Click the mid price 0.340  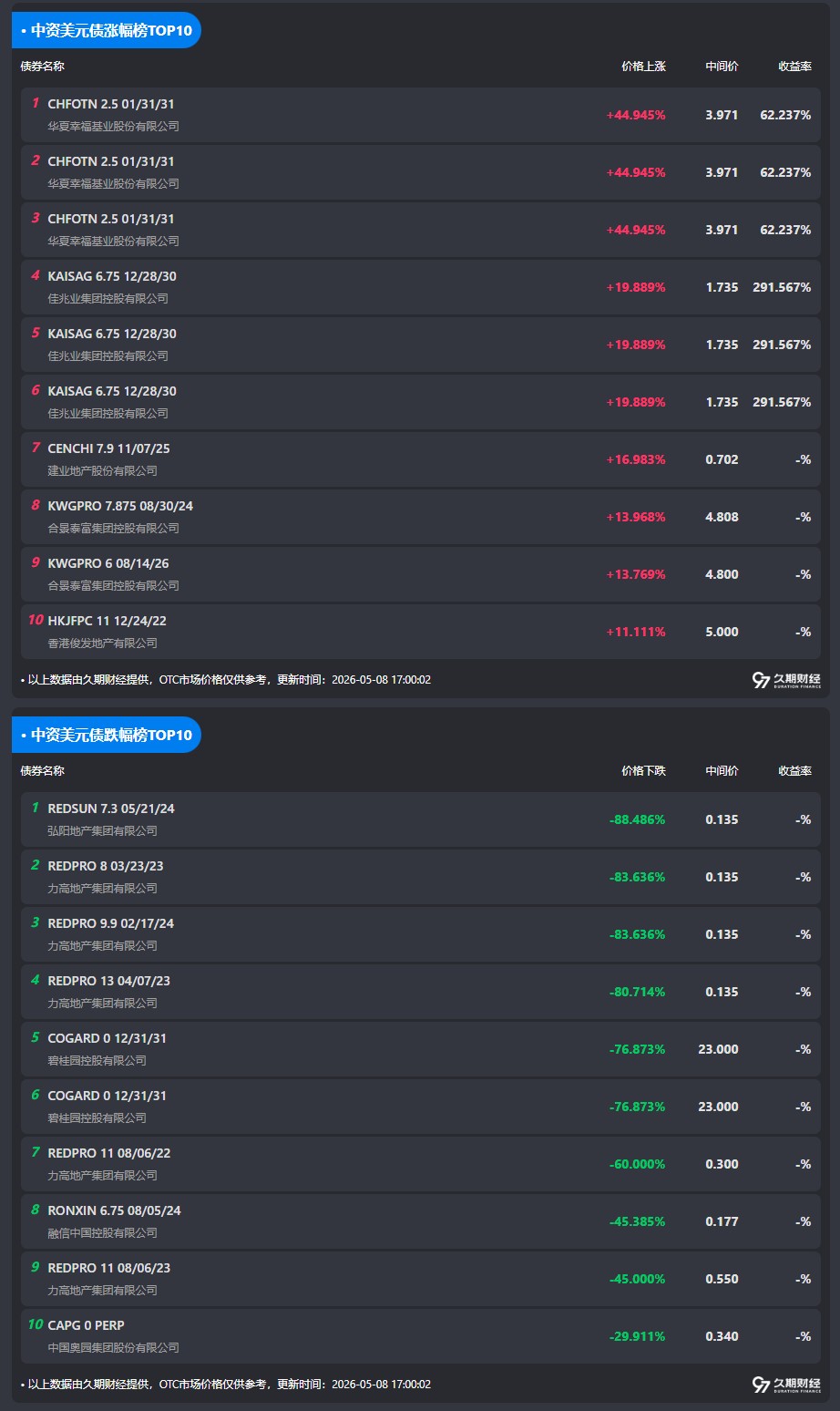(x=722, y=1337)
